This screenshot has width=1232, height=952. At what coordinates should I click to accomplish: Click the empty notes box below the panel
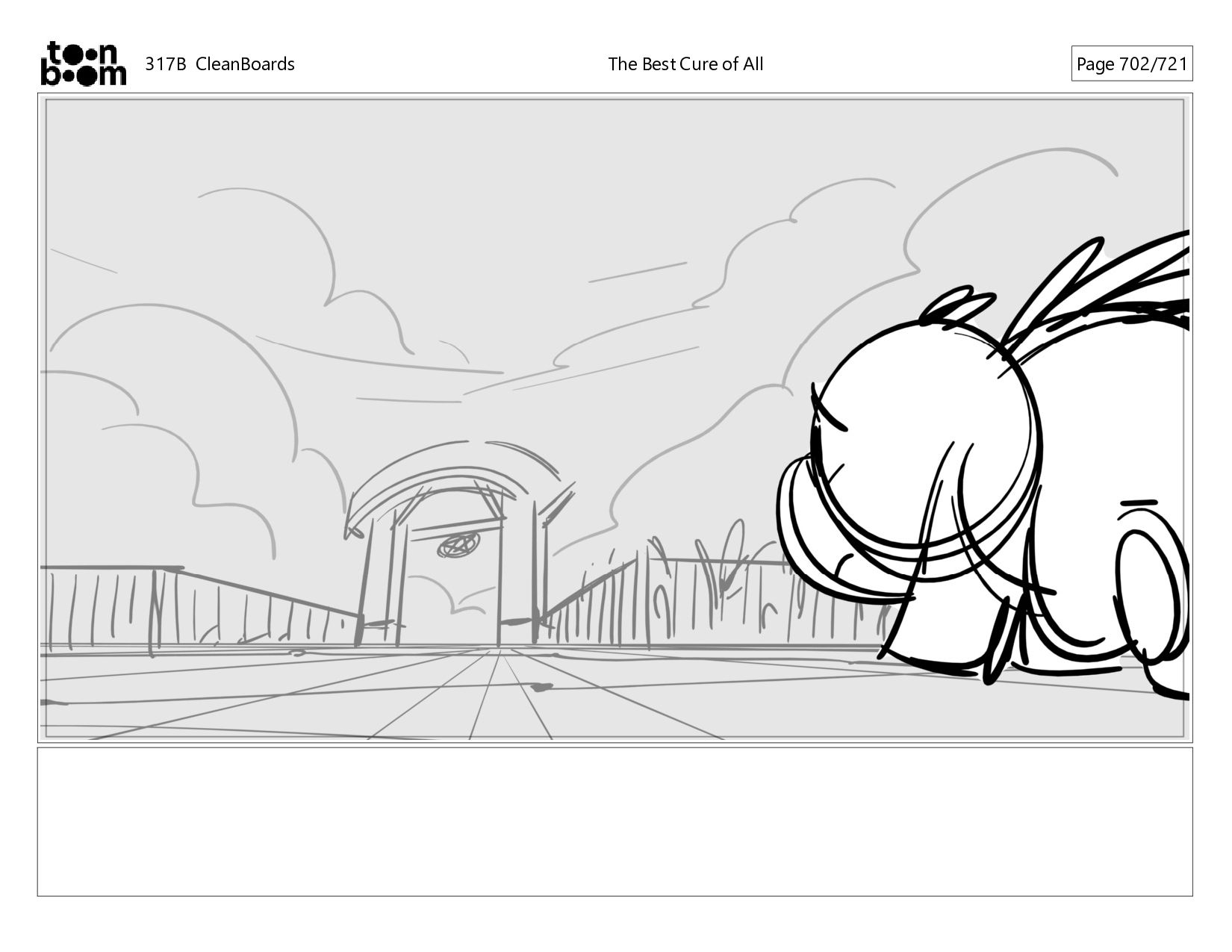pyautogui.click(x=615, y=821)
